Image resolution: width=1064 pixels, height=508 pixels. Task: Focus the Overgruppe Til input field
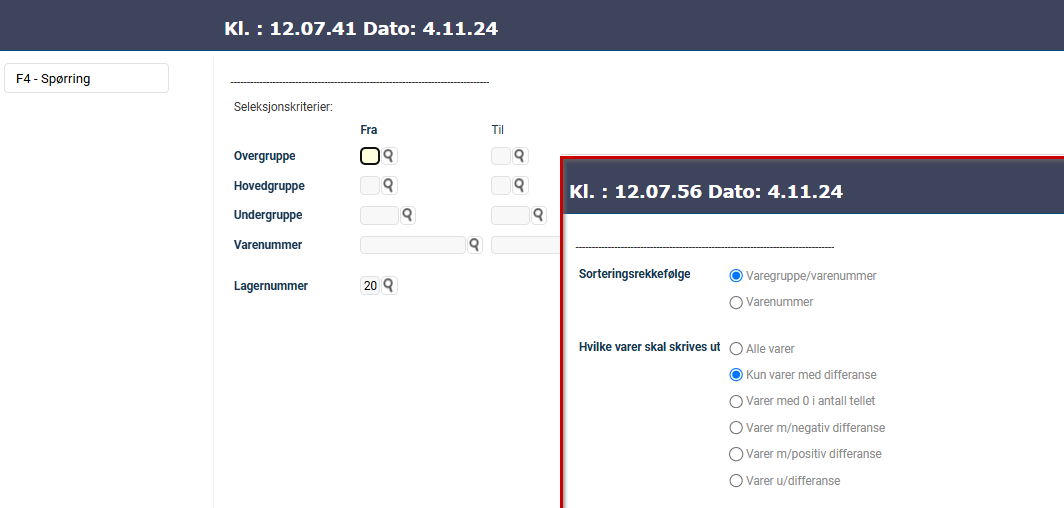tap(501, 156)
